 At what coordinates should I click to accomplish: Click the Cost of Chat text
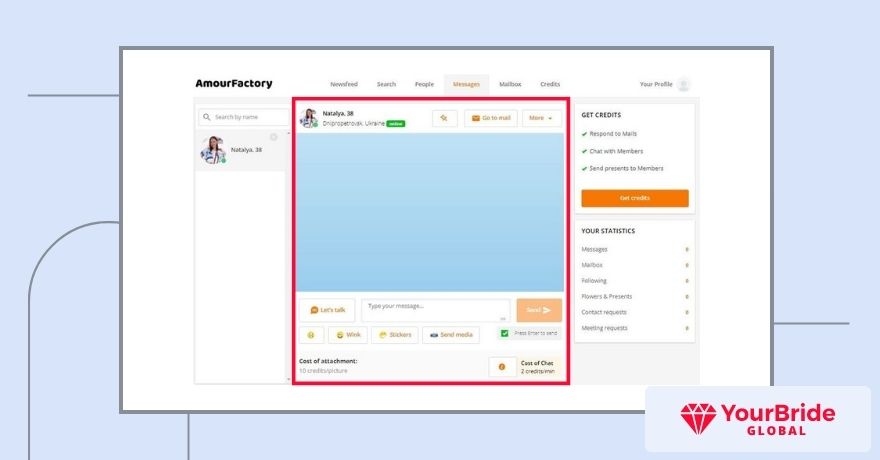[537, 363]
